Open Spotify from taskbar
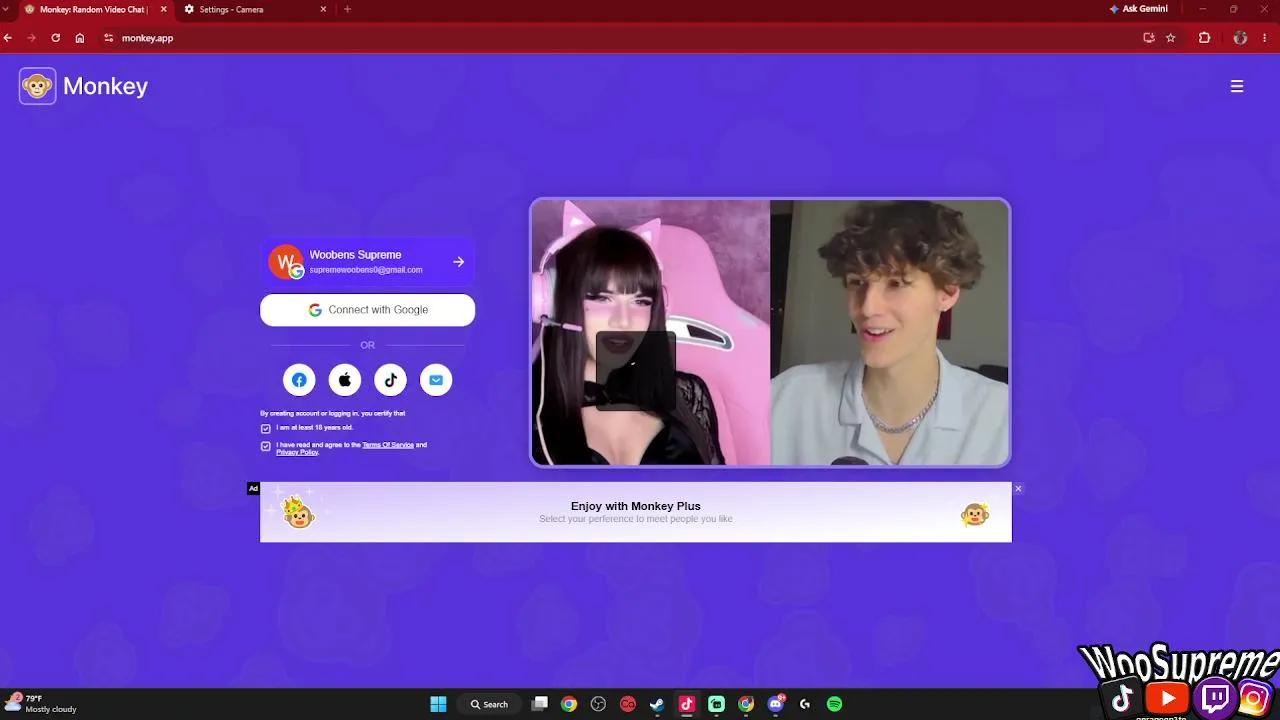This screenshot has width=1280, height=720. [x=835, y=704]
